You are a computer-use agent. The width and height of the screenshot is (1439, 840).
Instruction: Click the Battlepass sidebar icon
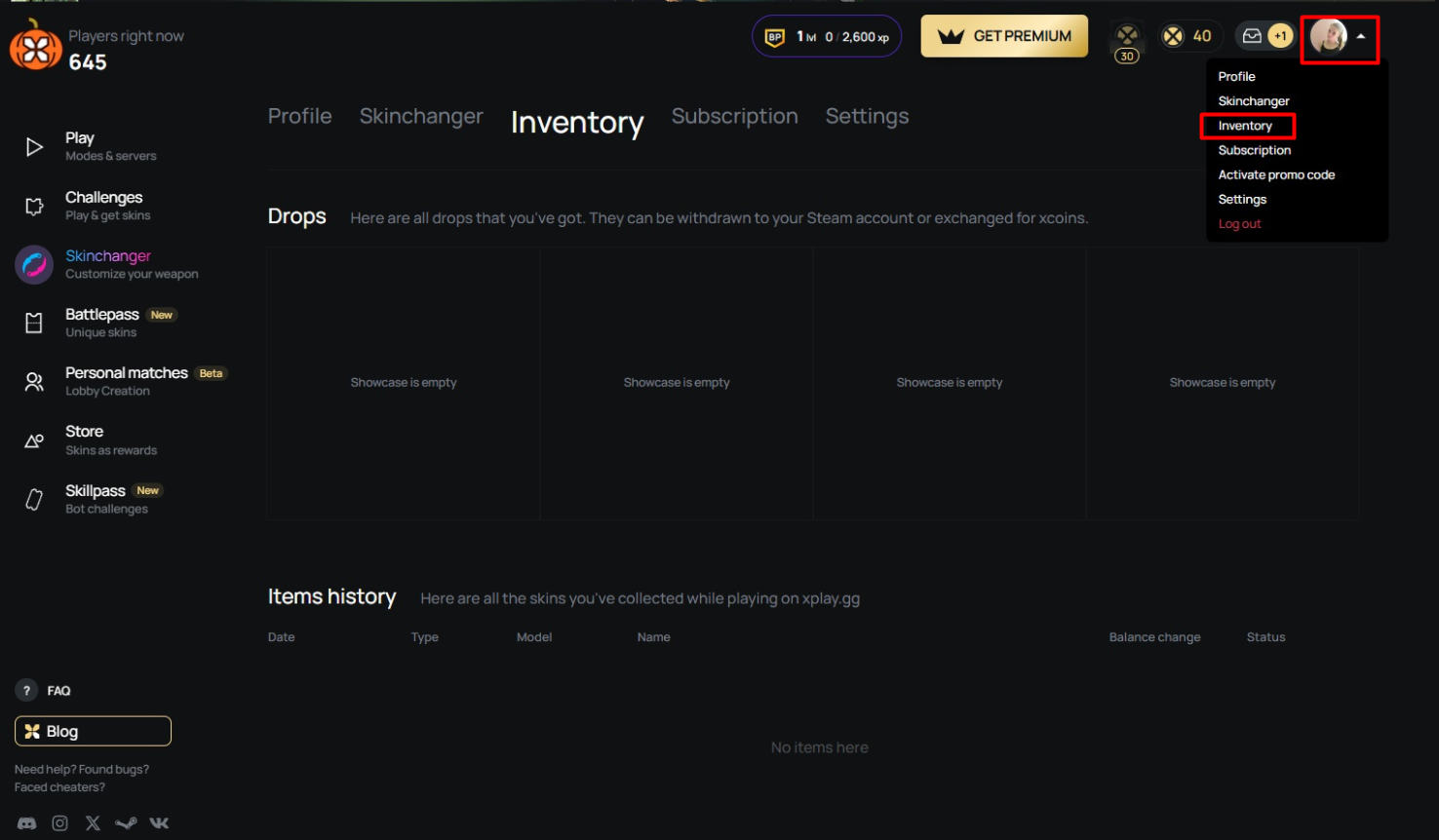click(x=34, y=324)
